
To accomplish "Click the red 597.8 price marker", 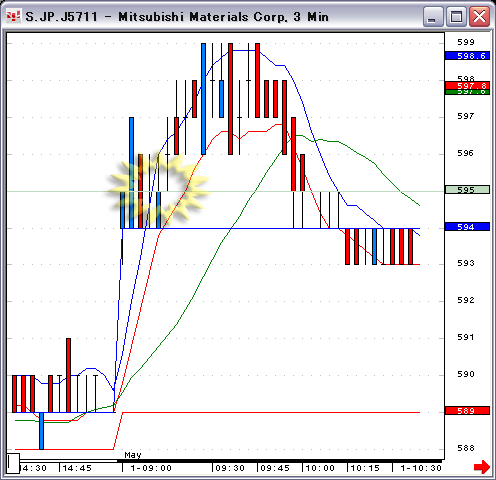I will click(467, 86).
